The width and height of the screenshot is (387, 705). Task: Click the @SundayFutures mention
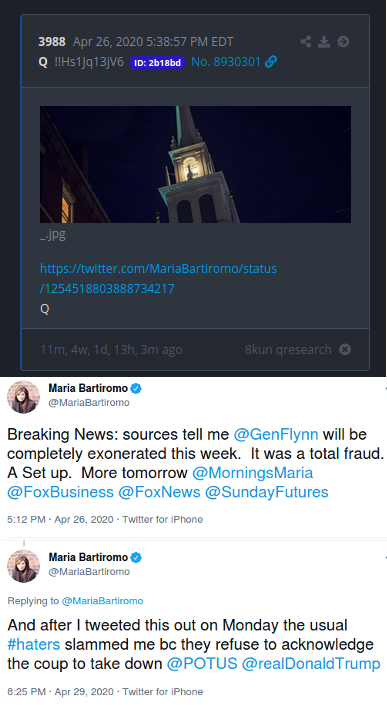pos(267,492)
